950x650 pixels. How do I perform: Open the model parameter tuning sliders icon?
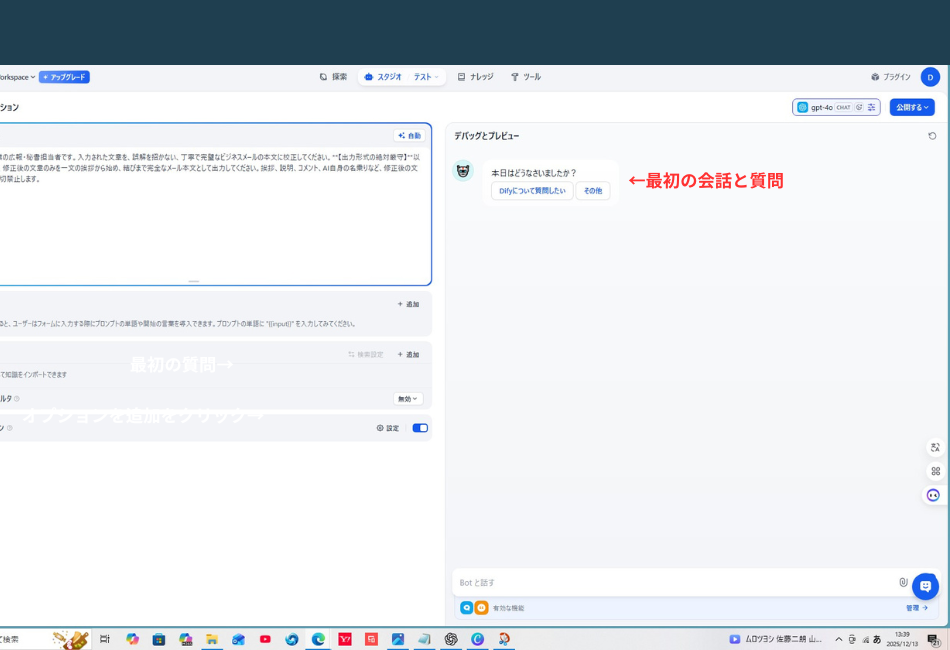871,106
